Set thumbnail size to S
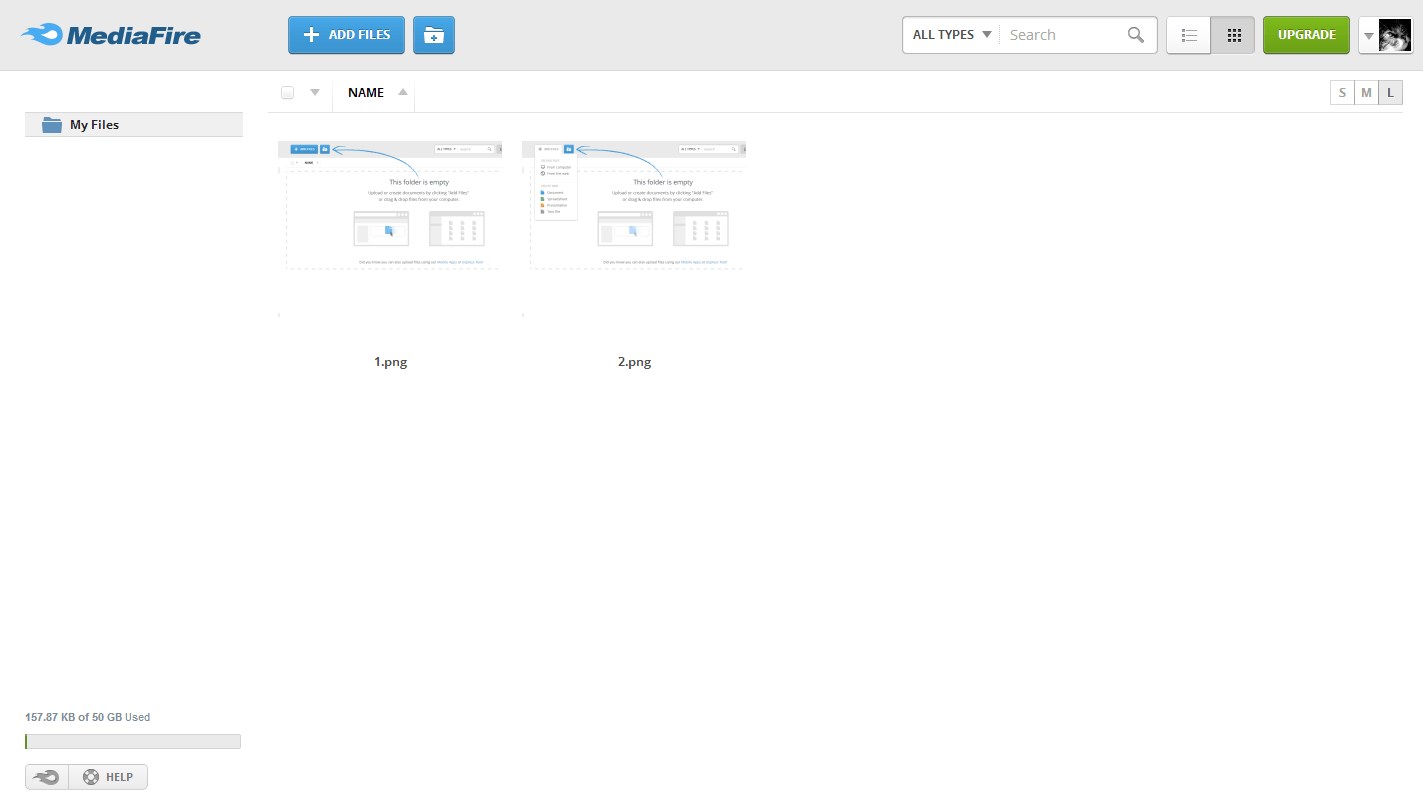This screenshot has height=792, width=1423. [1342, 93]
